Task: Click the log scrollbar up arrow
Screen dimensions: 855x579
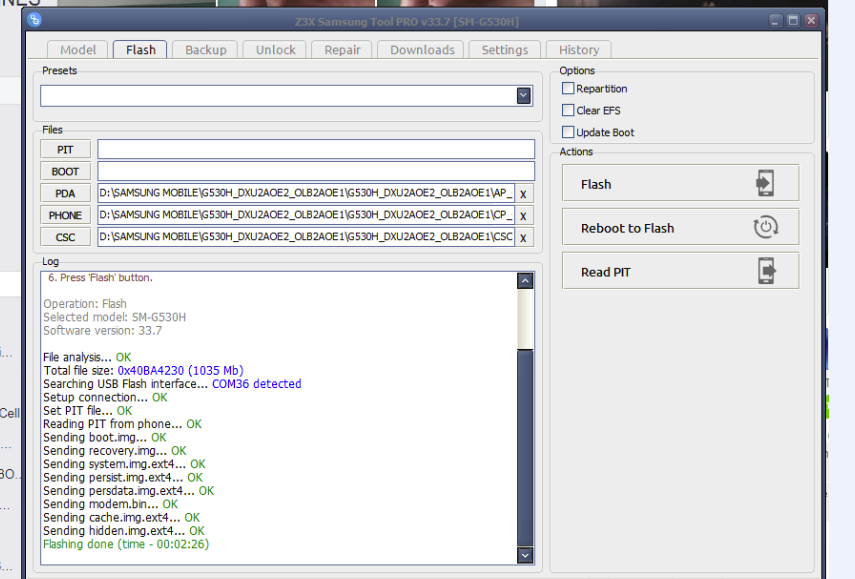Action: [x=525, y=281]
